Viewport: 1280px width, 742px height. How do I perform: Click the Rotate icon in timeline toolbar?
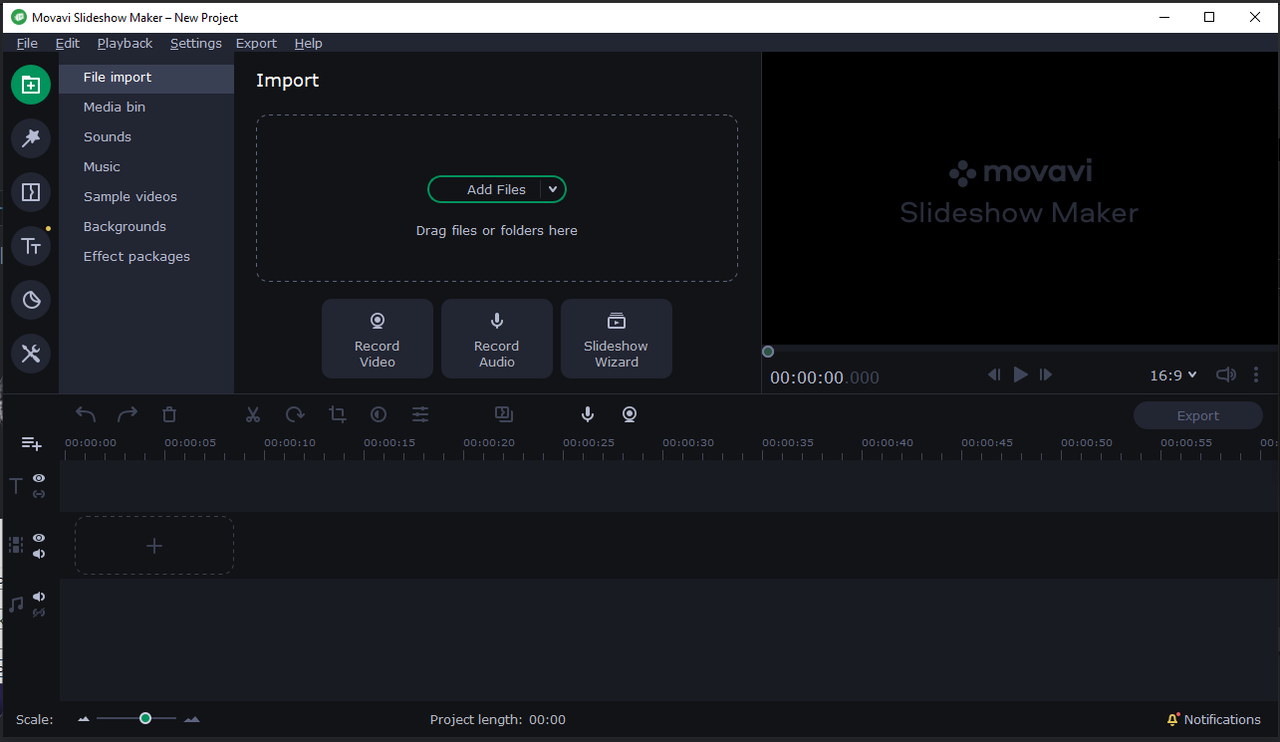point(295,414)
